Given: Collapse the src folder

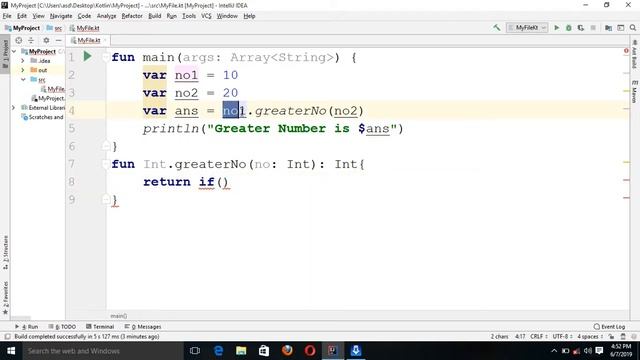Looking at the screenshot, I should 23,80.
